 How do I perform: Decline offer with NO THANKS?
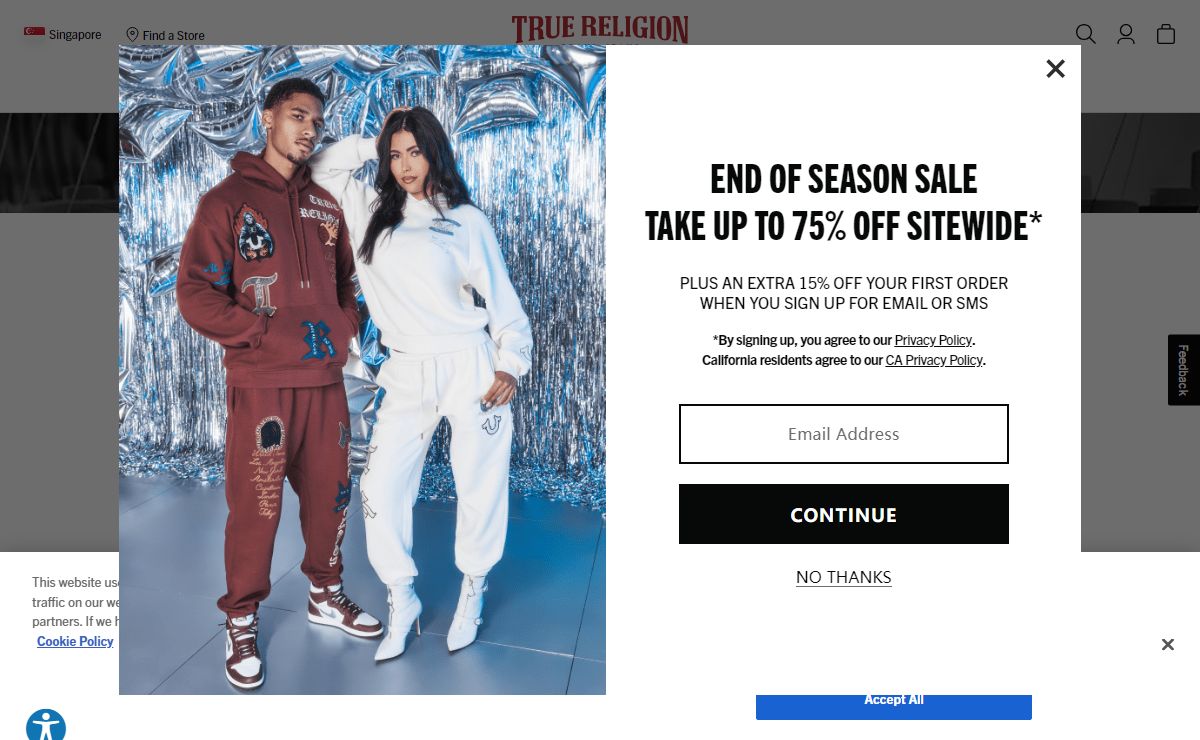click(x=844, y=577)
